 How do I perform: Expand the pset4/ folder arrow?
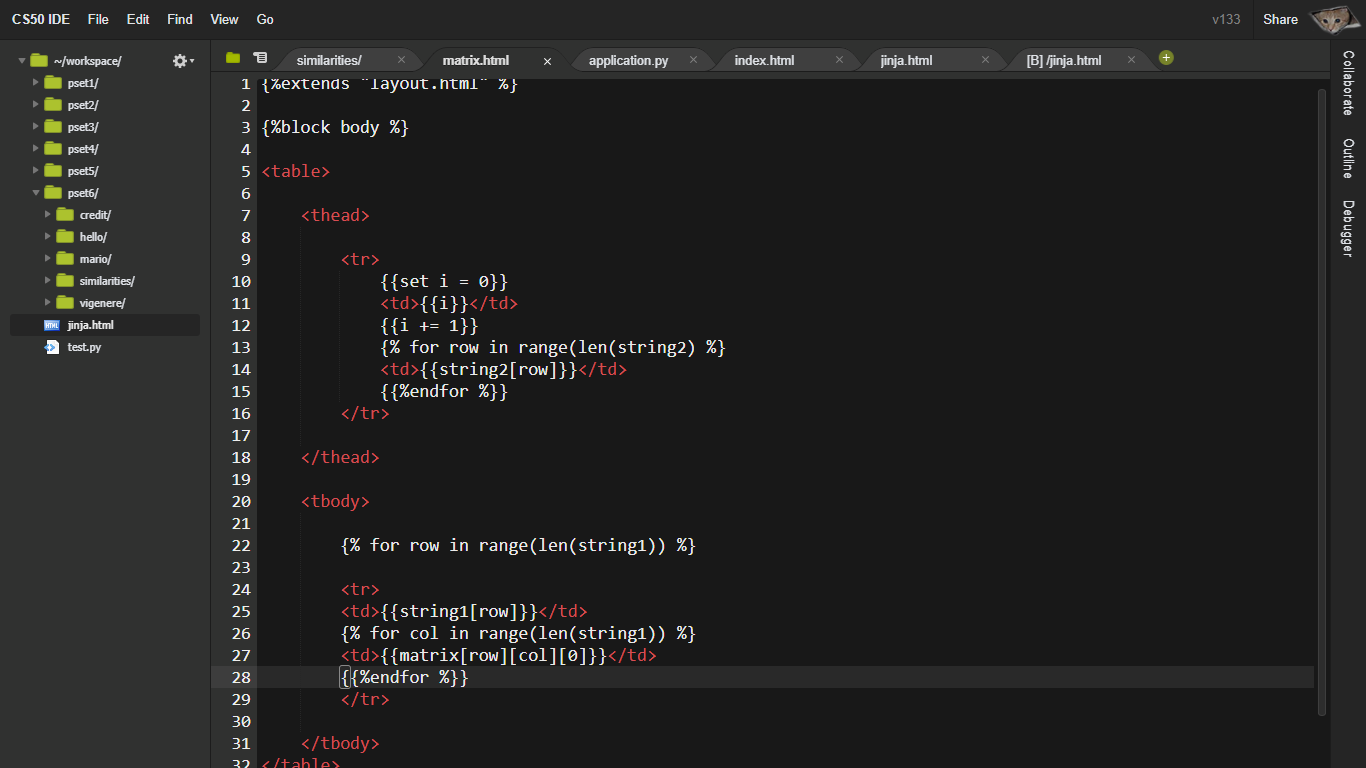click(36, 149)
